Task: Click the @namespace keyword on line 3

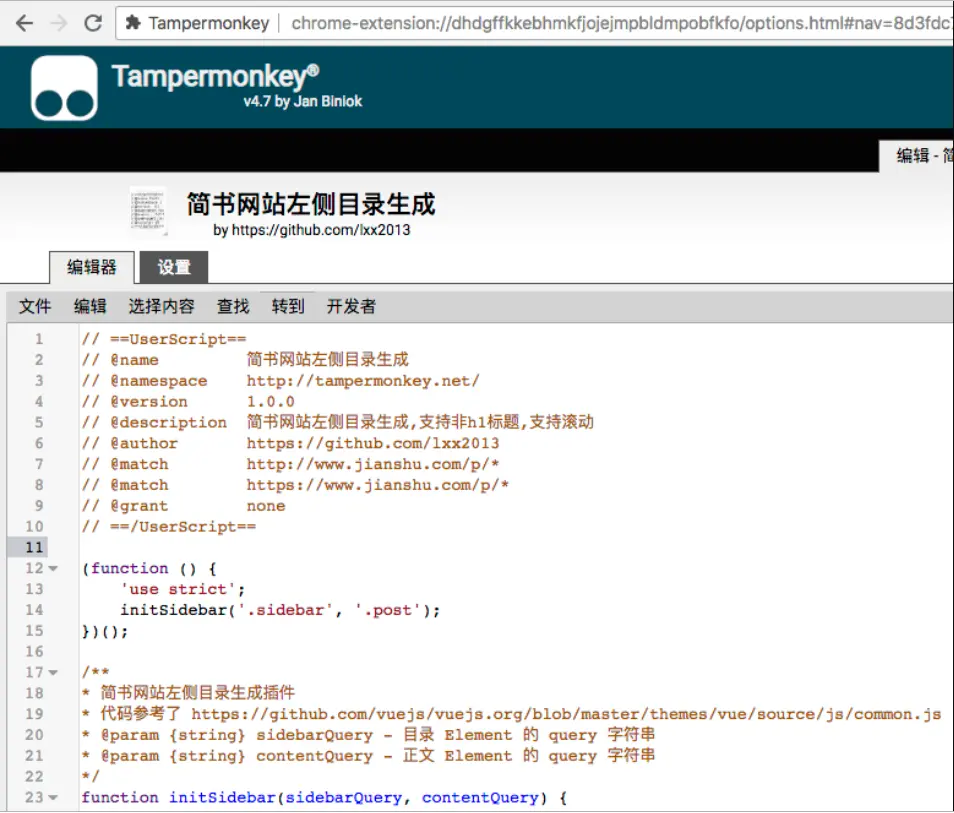Action: [158, 381]
